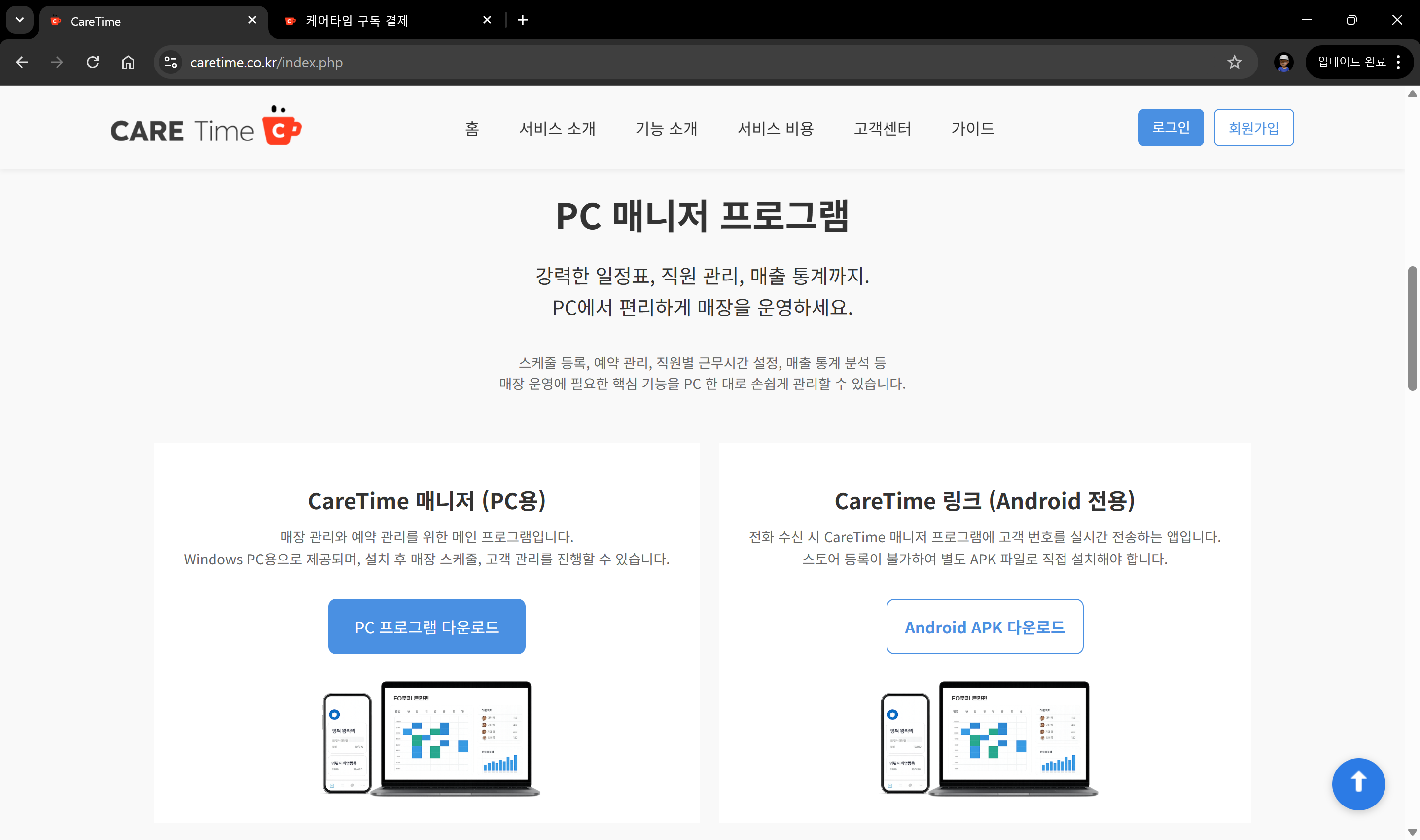The height and width of the screenshot is (840, 1420).
Task: Click the page vertical scrollbar thumb
Action: coord(1412,328)
